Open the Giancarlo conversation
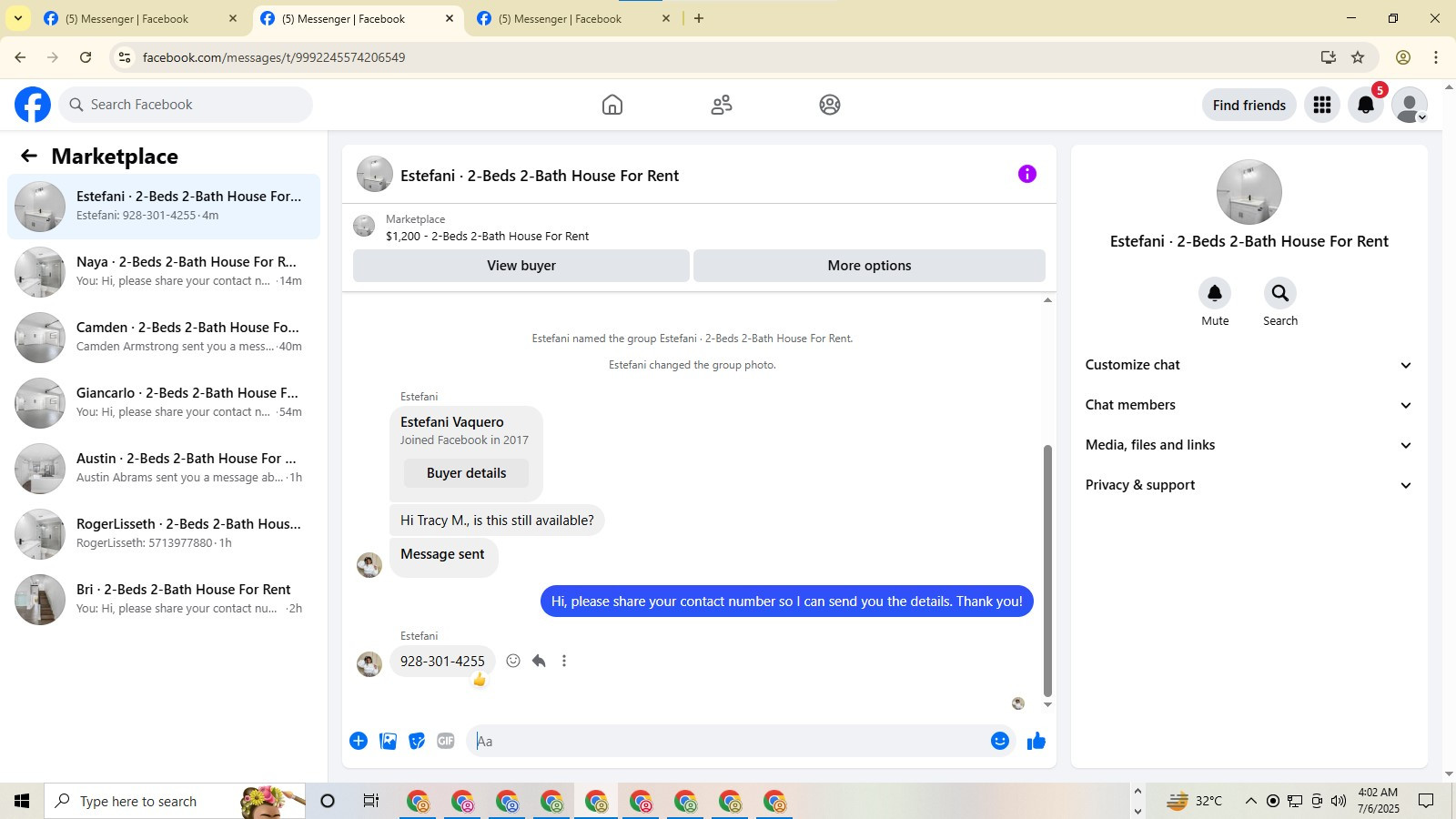This screenshot has height=819, width=1456. pos(164,403)
